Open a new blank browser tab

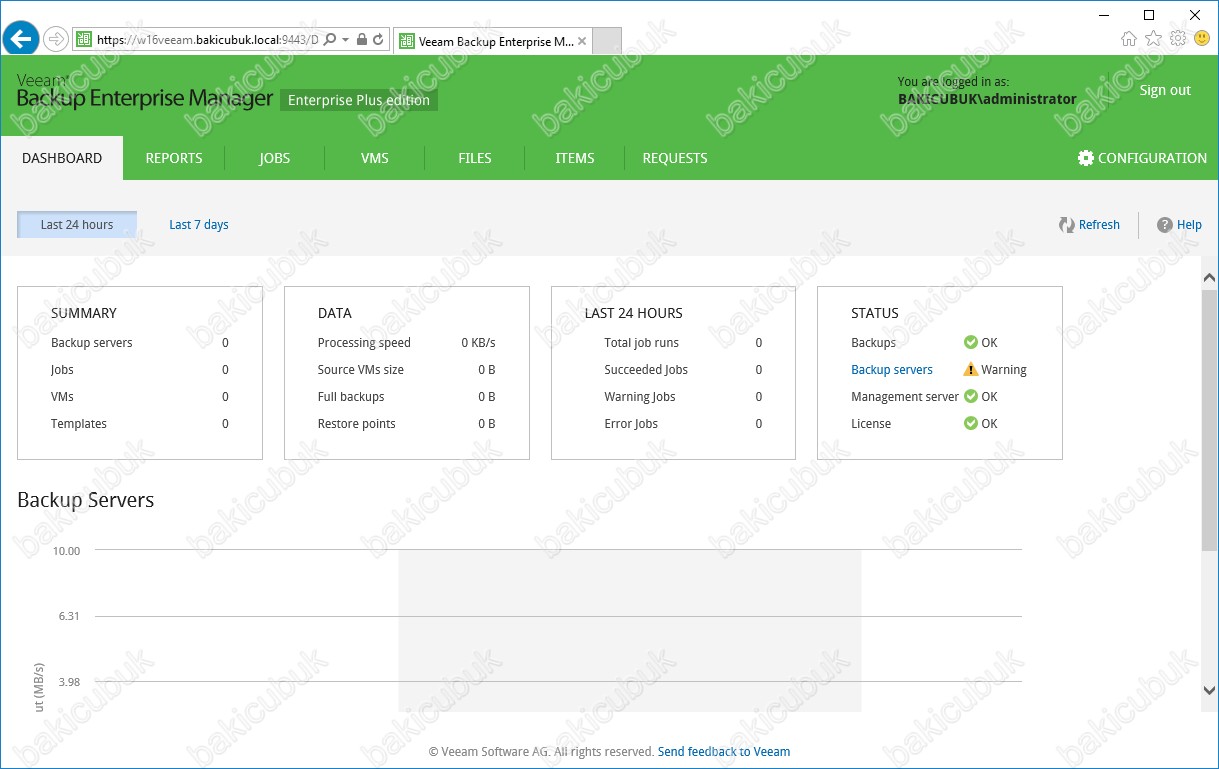608,41
